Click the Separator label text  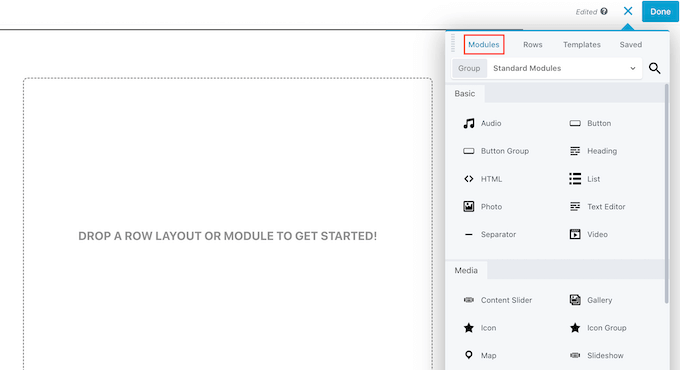click(x=498, y=234)
